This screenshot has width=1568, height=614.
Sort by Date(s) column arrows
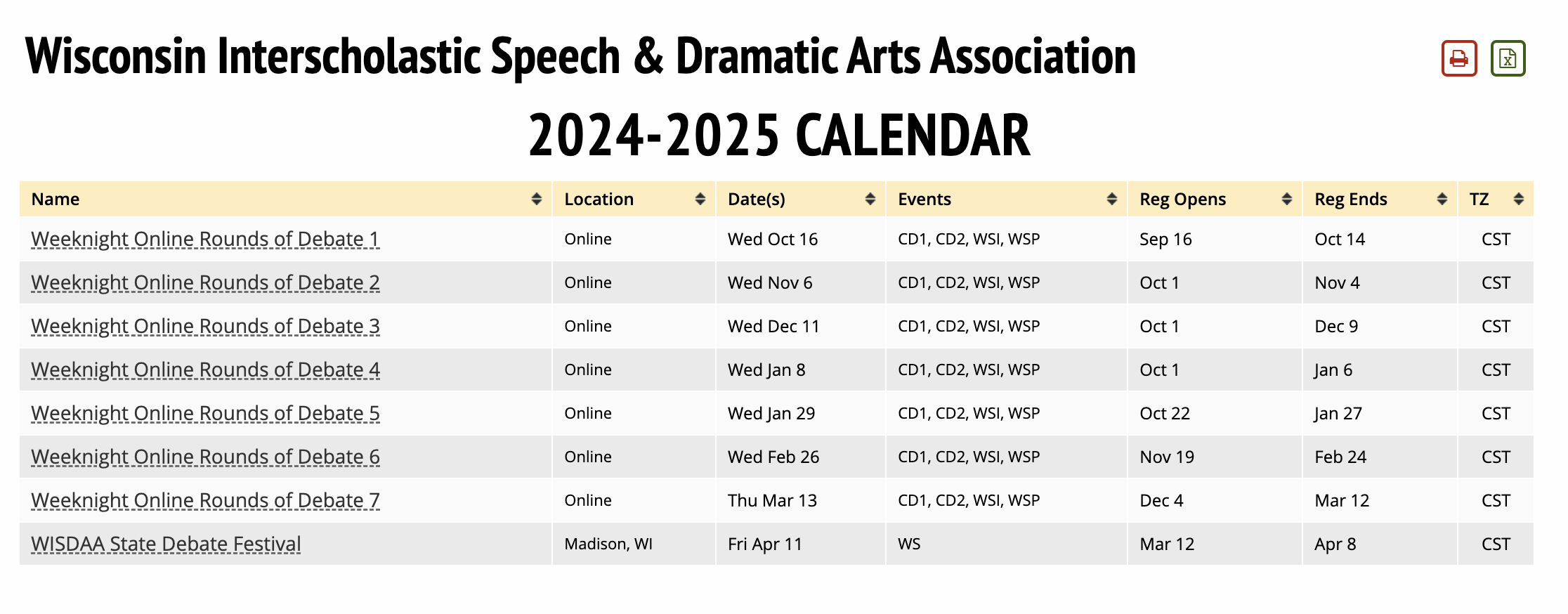click(870, 199)
